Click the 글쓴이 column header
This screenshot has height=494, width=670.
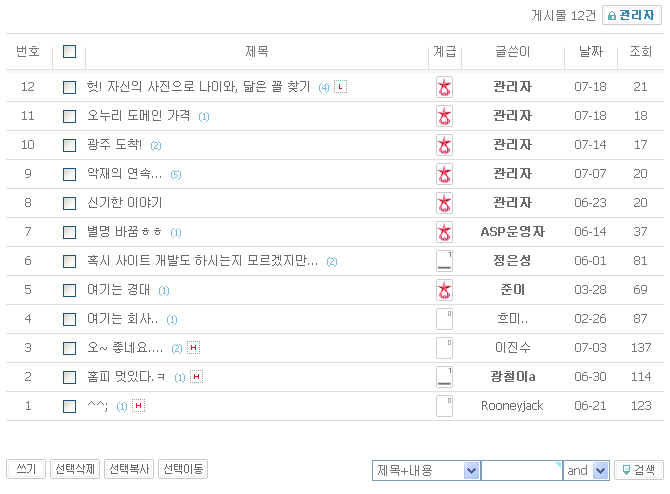pos(513,52)
